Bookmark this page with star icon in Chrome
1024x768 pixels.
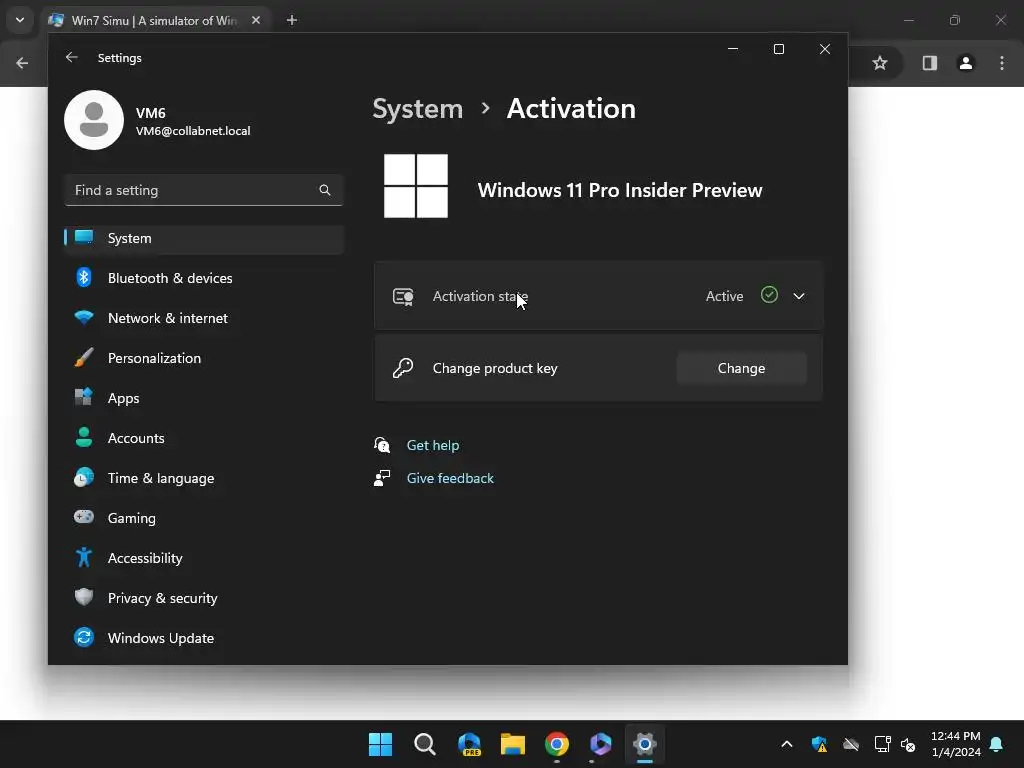click(x=880, y=63)
